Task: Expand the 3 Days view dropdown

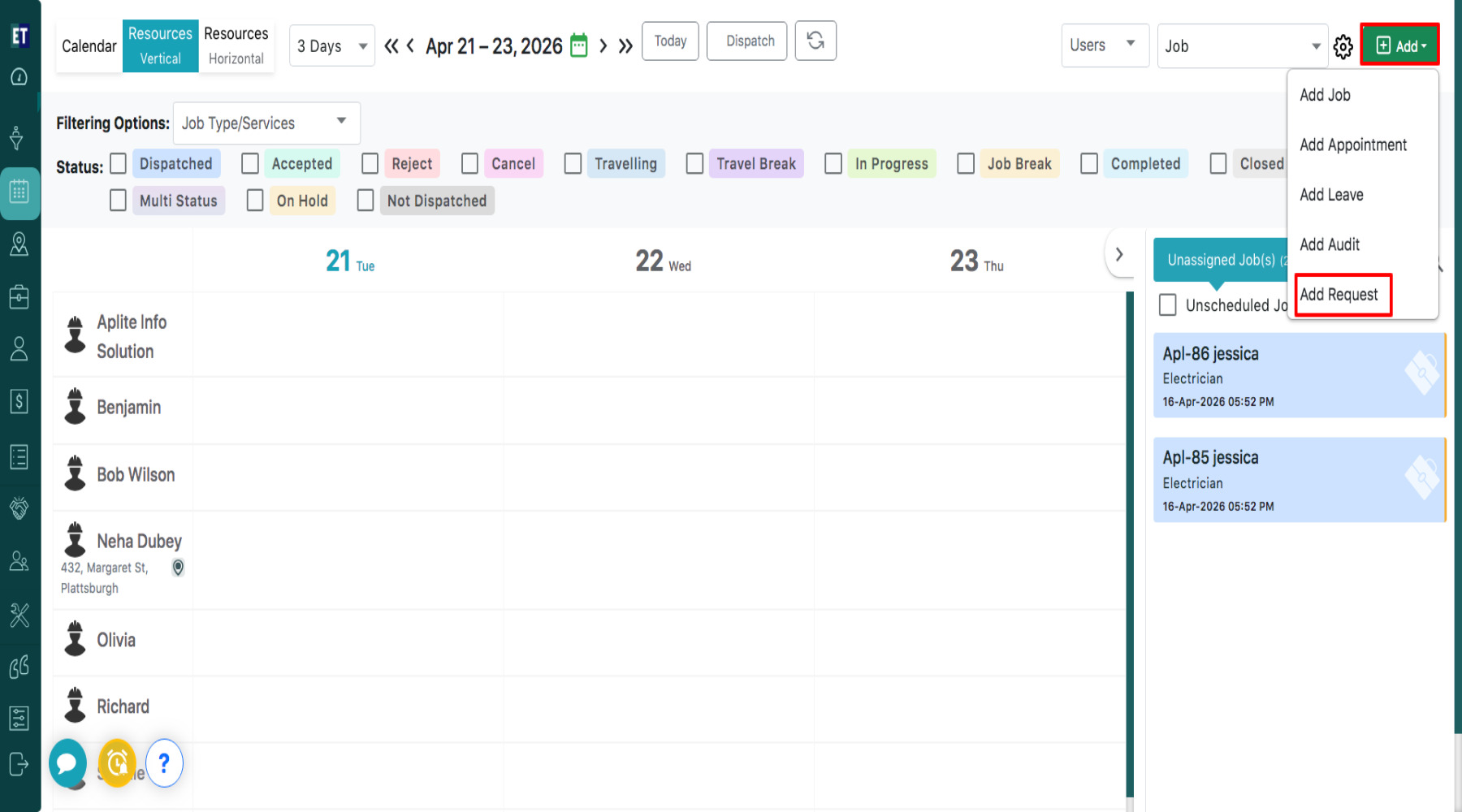Action: click(331, 46)
